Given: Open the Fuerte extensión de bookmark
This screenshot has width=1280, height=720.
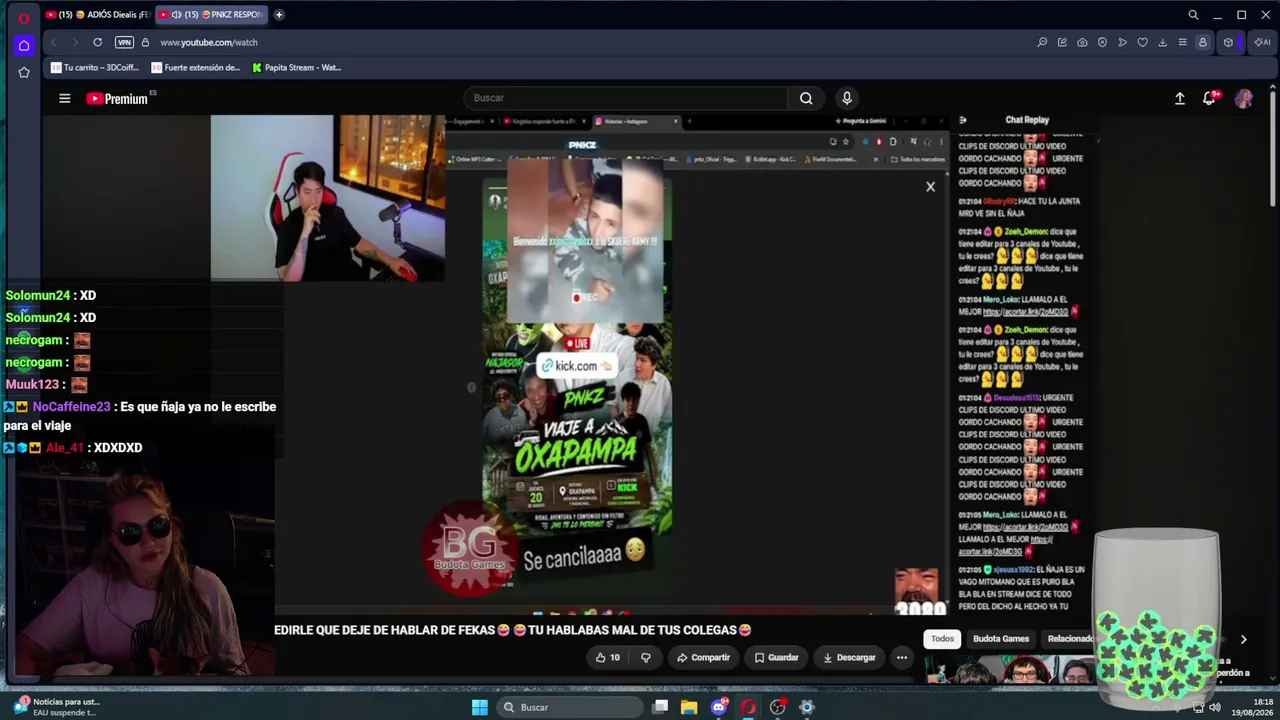Looking at the screenshot, I should [196, 68].
